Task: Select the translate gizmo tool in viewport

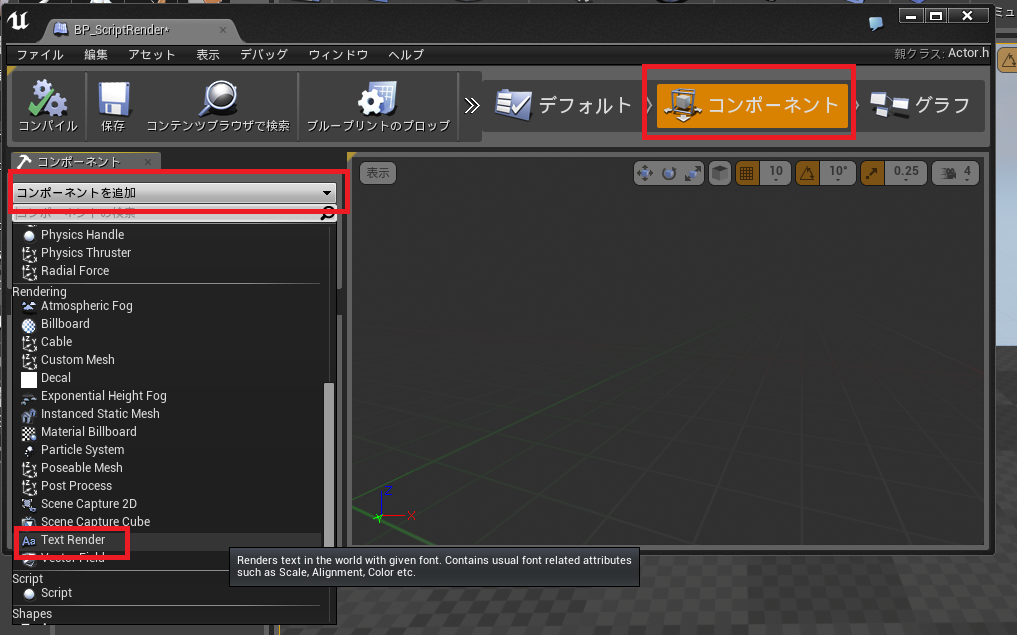Action: point(645,173)
